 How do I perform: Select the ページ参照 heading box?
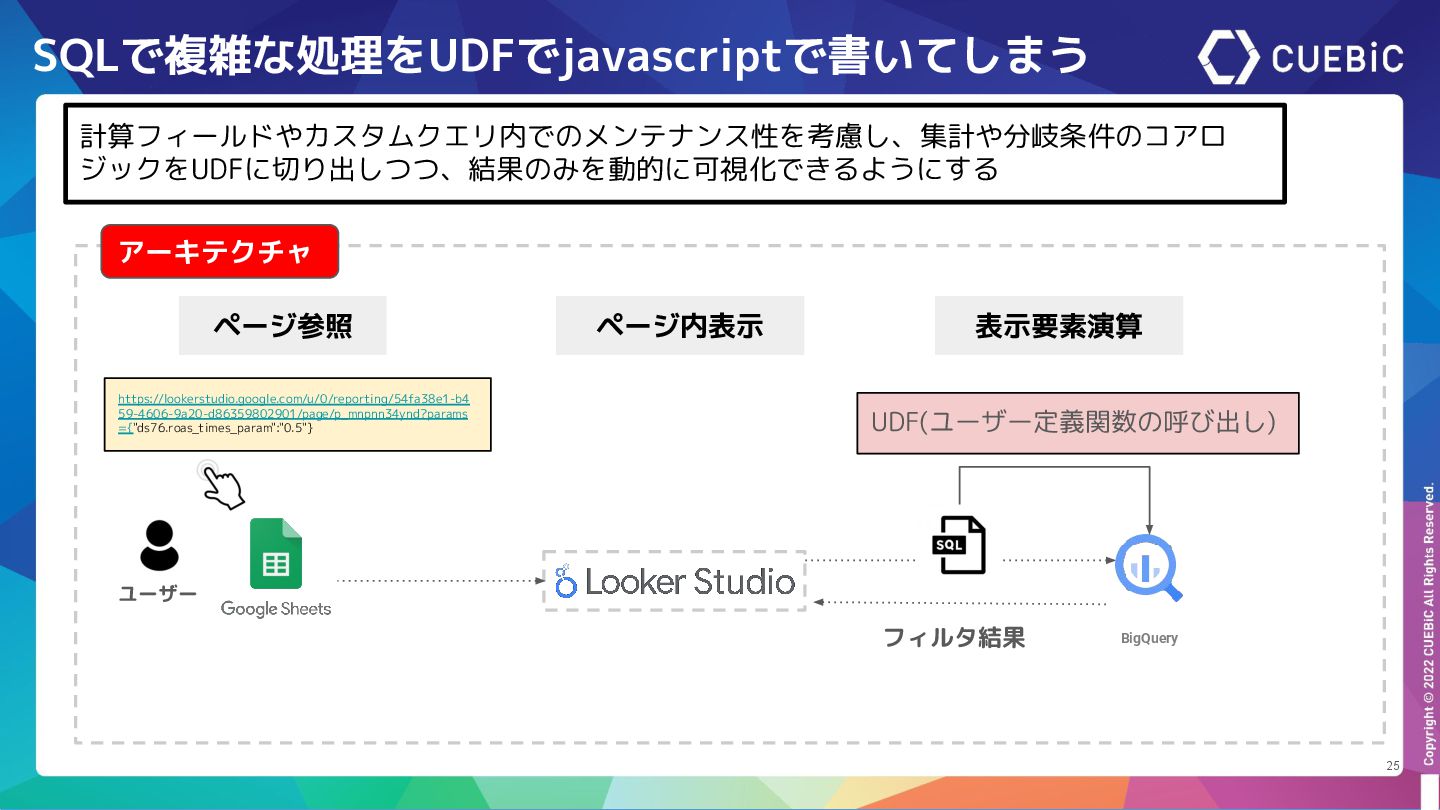283,325
